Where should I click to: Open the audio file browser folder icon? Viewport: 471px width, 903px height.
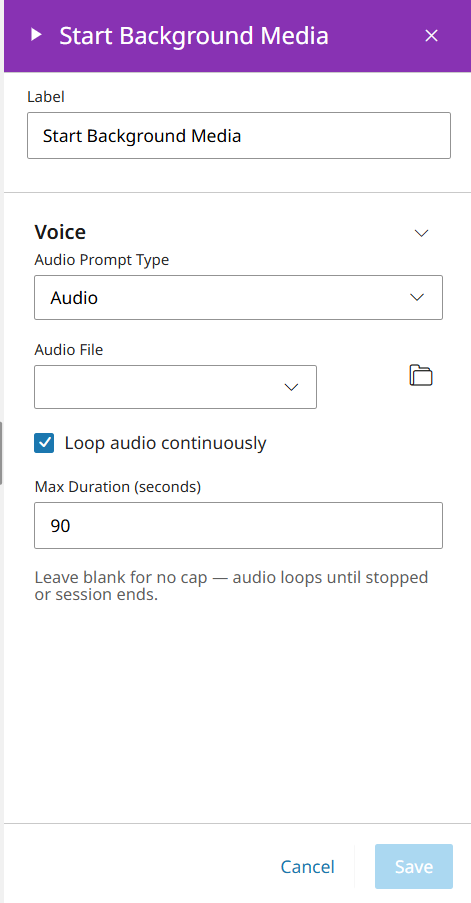pyautogui.click(x=421, y=375)
